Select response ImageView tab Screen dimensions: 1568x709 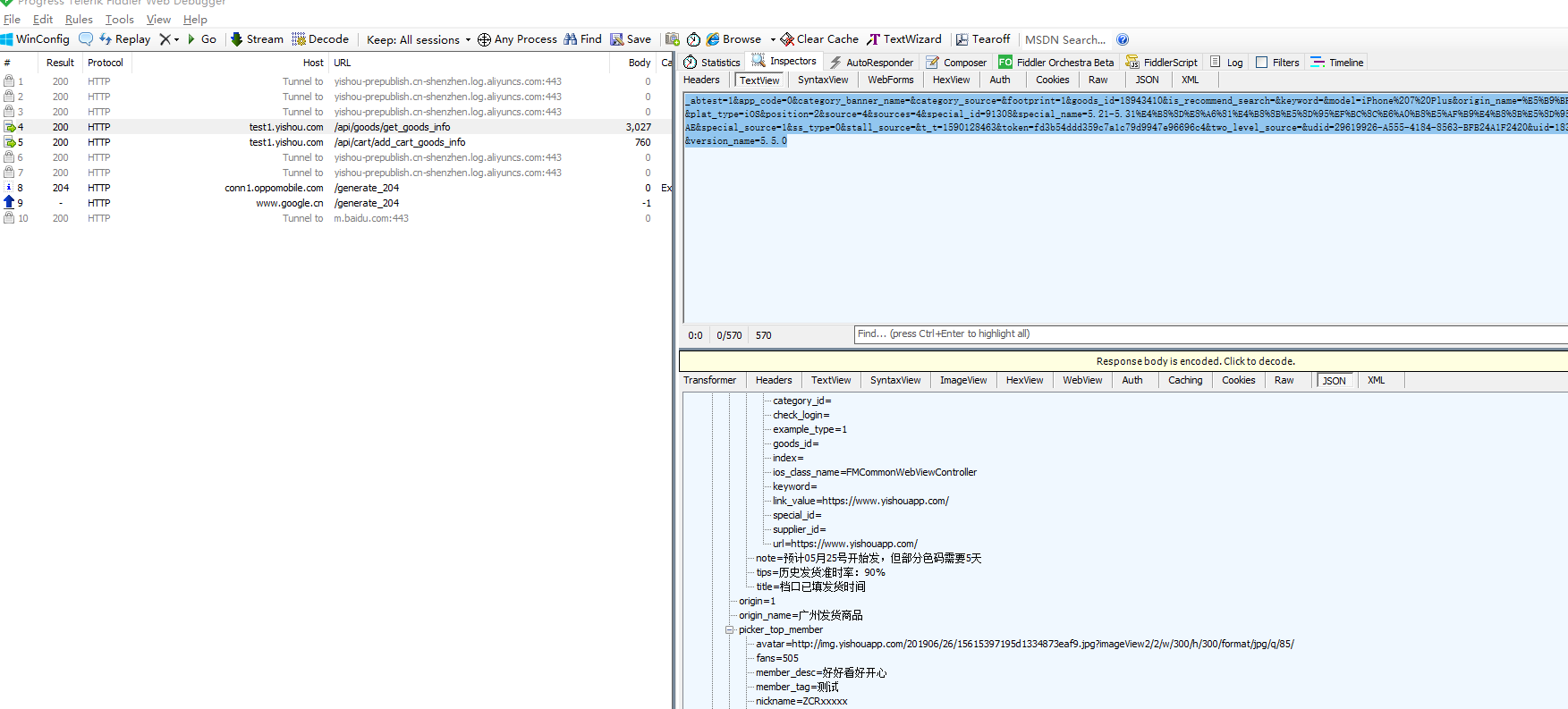pos(963,380)
